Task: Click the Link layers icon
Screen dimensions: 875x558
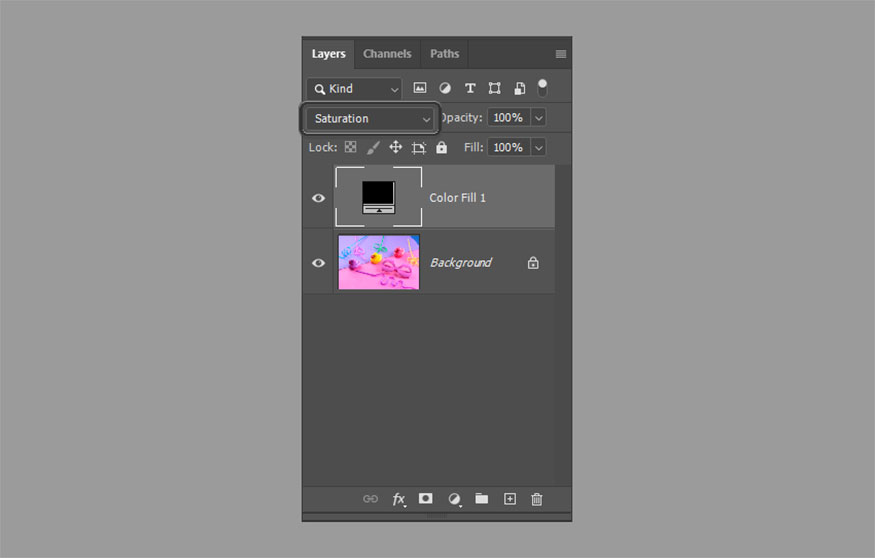Action: tap(371, 499)
